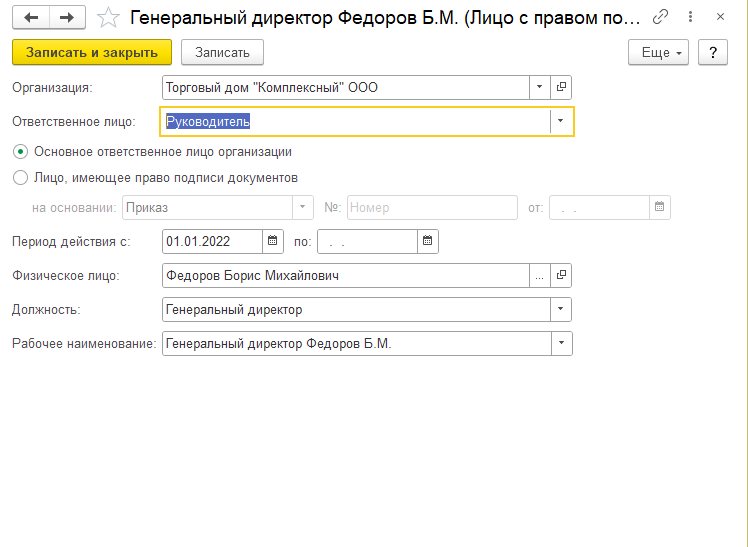The image size is (748, 547).
Task: Go forward with the right arrow button
Action: pos(67,18)
